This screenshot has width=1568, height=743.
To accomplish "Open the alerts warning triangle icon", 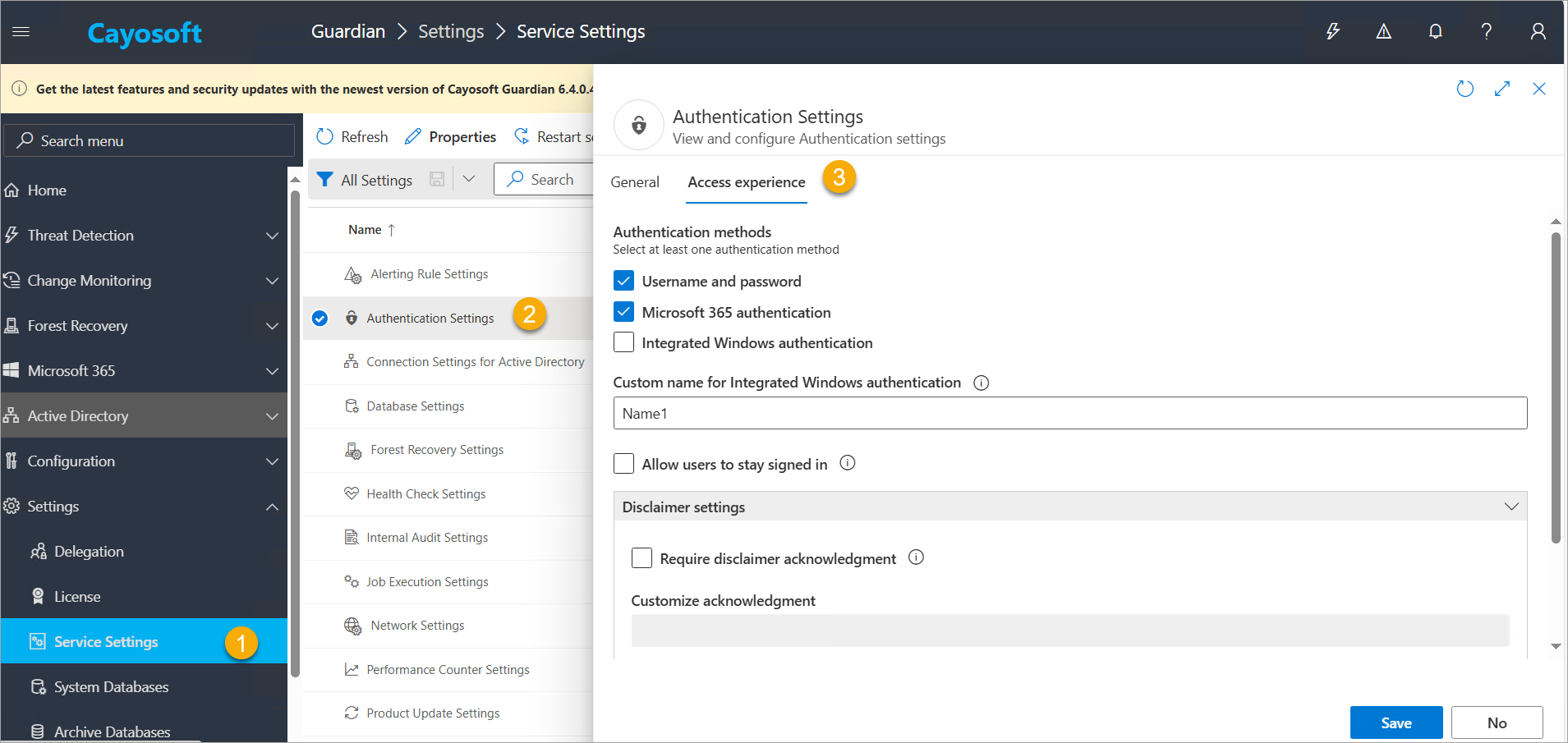I will (x=1384, y=31).
